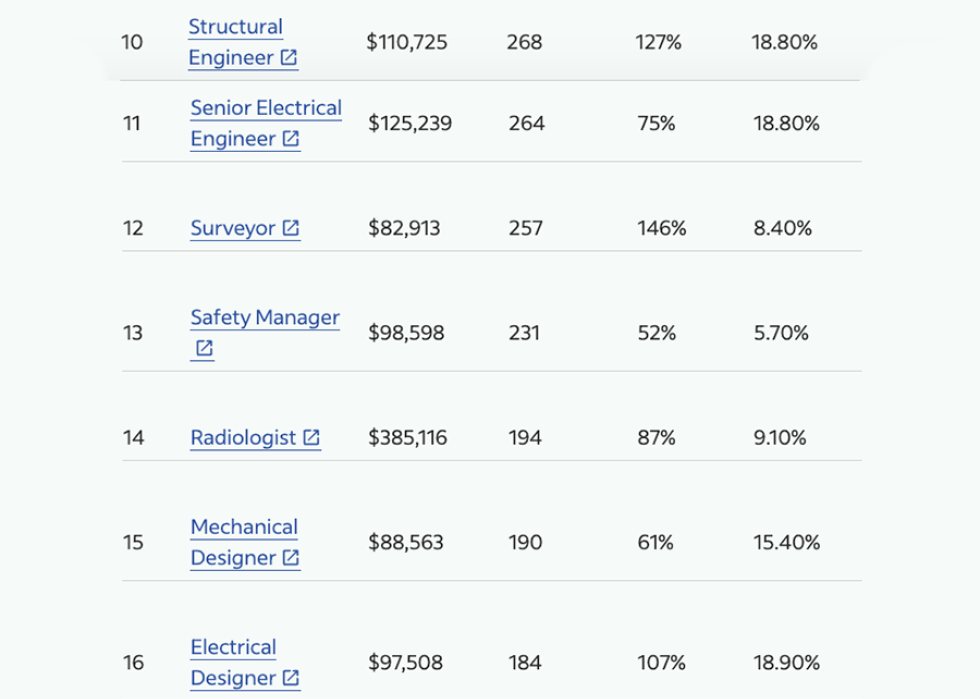This screenshot has height=699, width=980.
Task: Click the external link icon beside Structural Engineer
Action: (287, 58)
